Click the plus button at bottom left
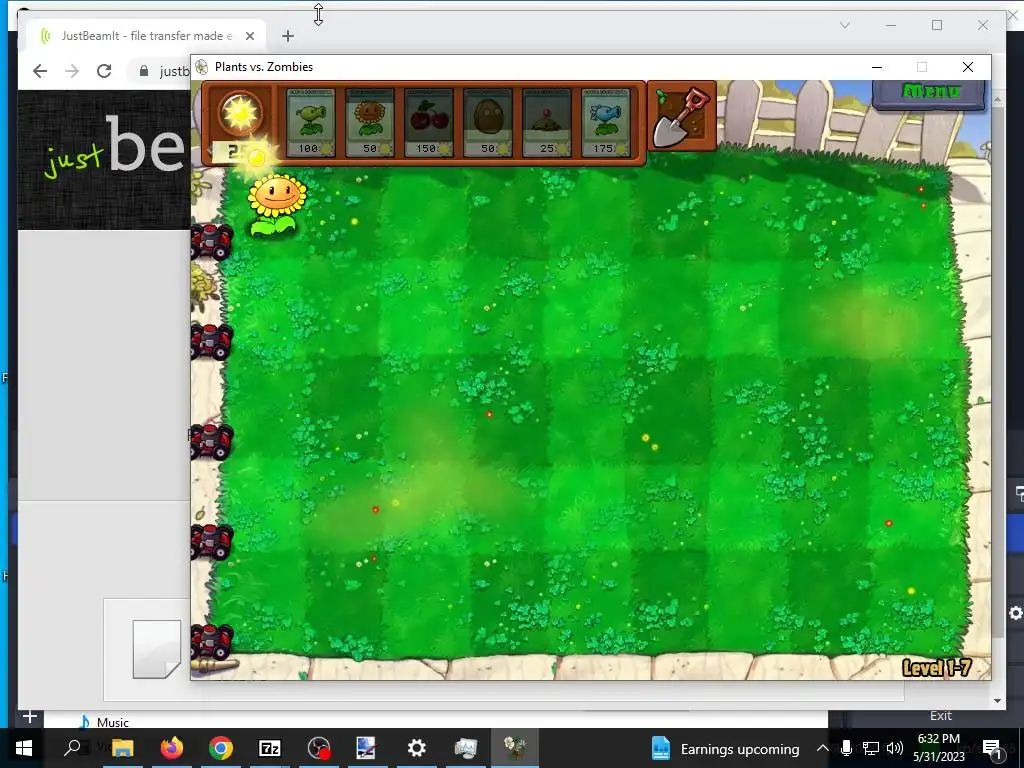Image resolution: width=1024 pixels, height=768 pixels. pos(29,716)
